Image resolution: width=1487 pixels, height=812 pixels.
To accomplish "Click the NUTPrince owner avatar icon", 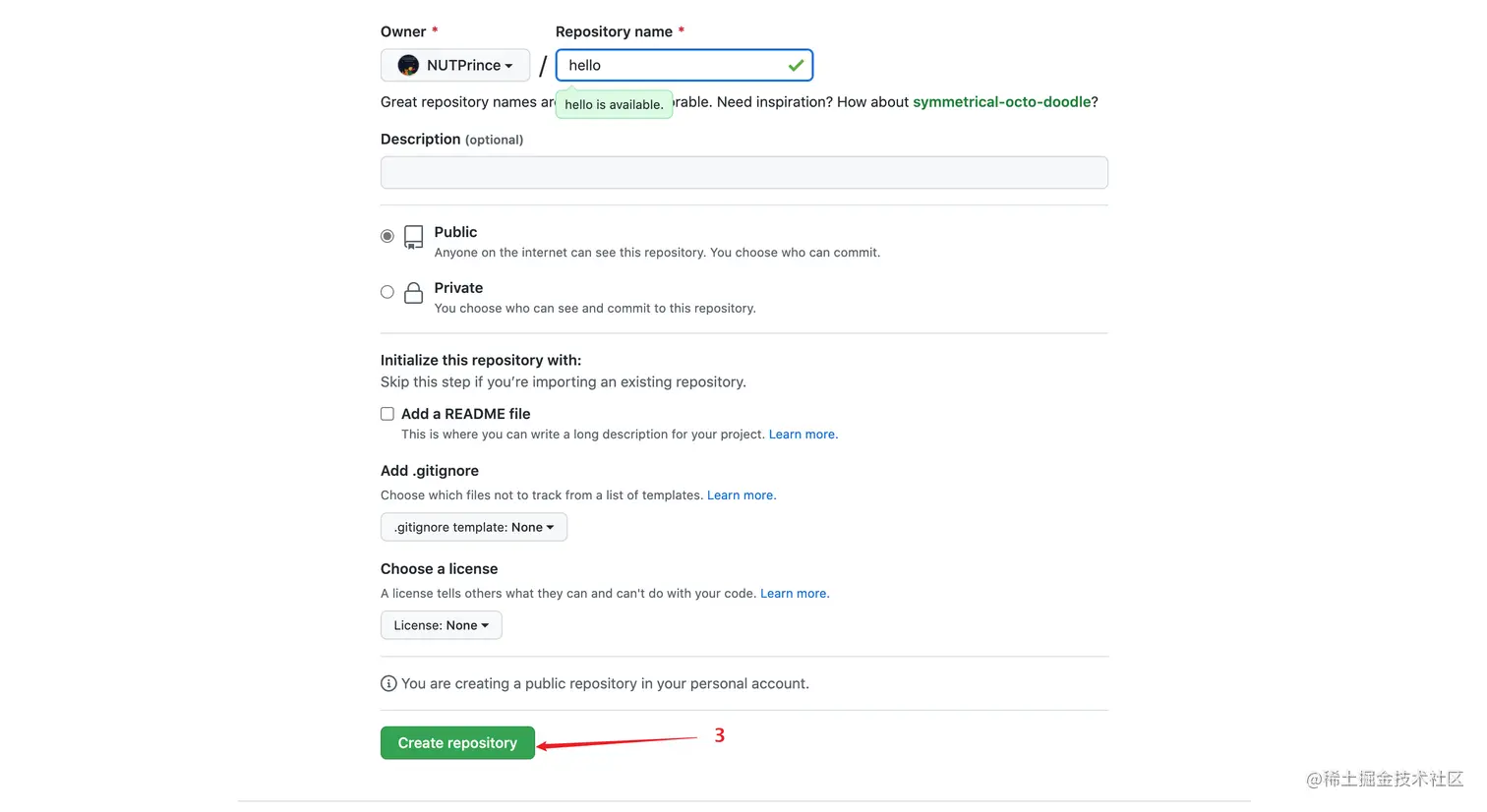I will coord(408,66).
